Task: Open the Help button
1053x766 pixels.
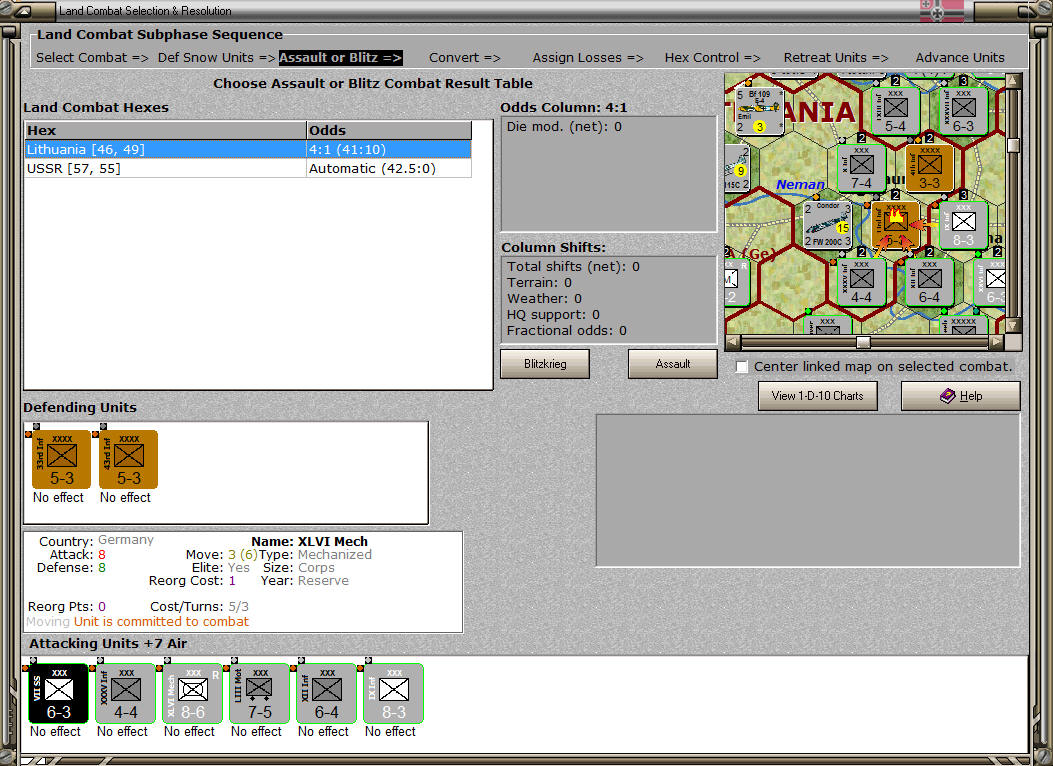Action: coord(960,396)
